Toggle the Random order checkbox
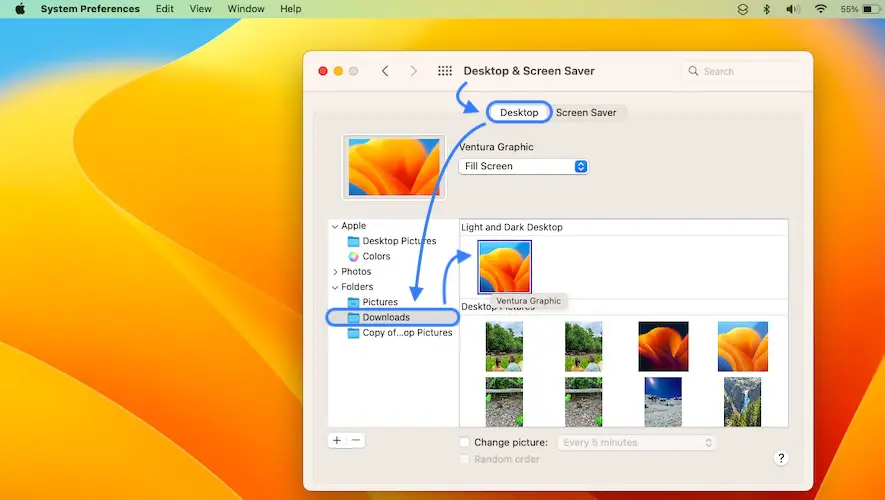Screen dimensions: 885x500 point(464,459)
